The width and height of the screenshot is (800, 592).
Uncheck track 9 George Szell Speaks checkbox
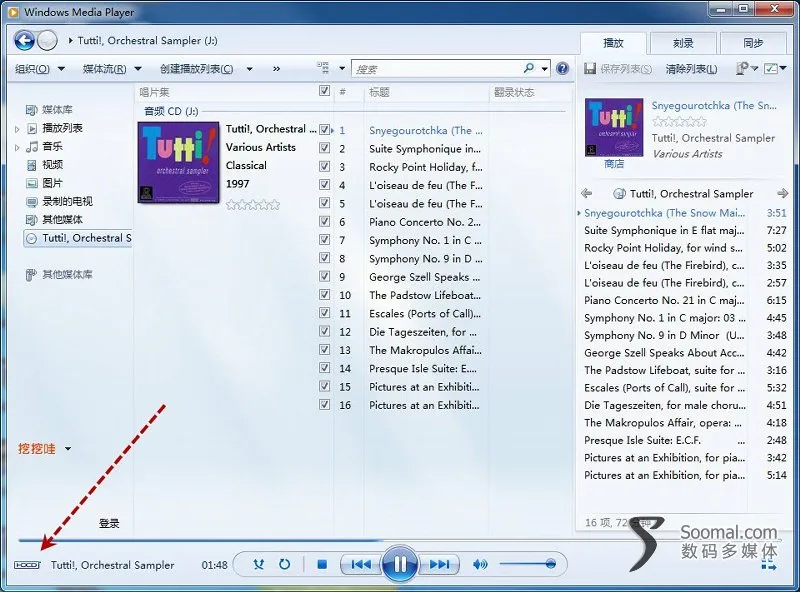coord(324,276)
